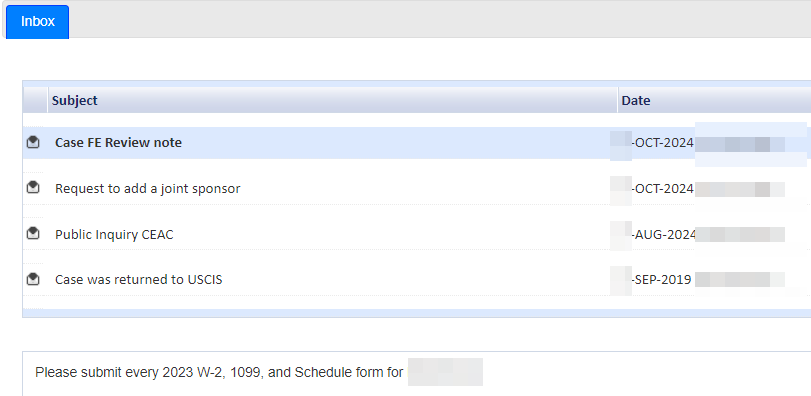Click the redacted name in the message body
The width and height of the screenshot is (811, 396).
click(445, 372)
